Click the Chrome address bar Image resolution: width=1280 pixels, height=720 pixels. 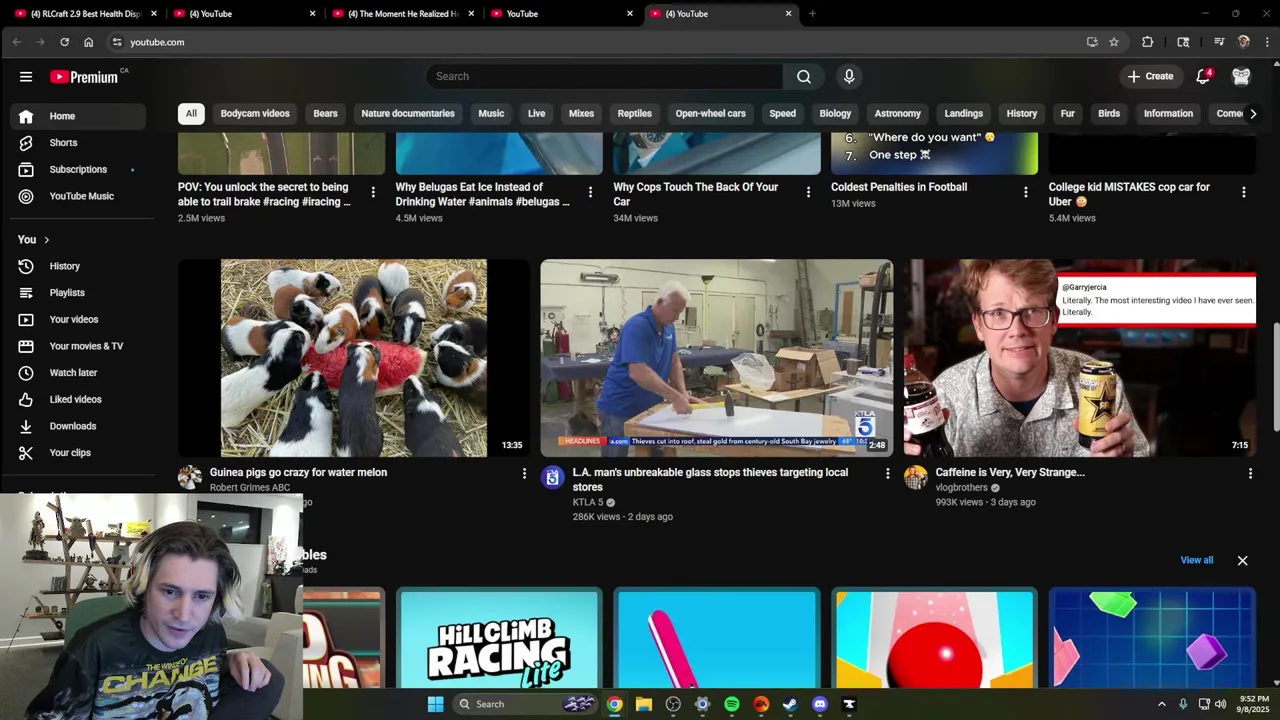click(x=600, y=42)
